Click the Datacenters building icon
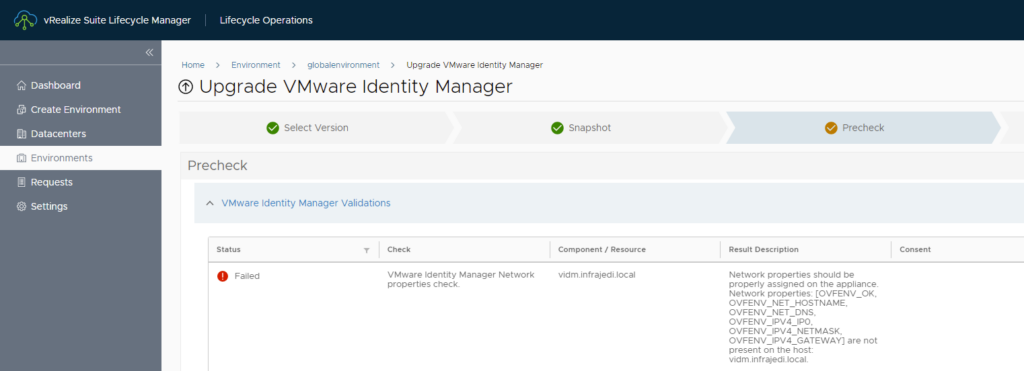Screen dimensions: 1024x371 tap(22, 134)
